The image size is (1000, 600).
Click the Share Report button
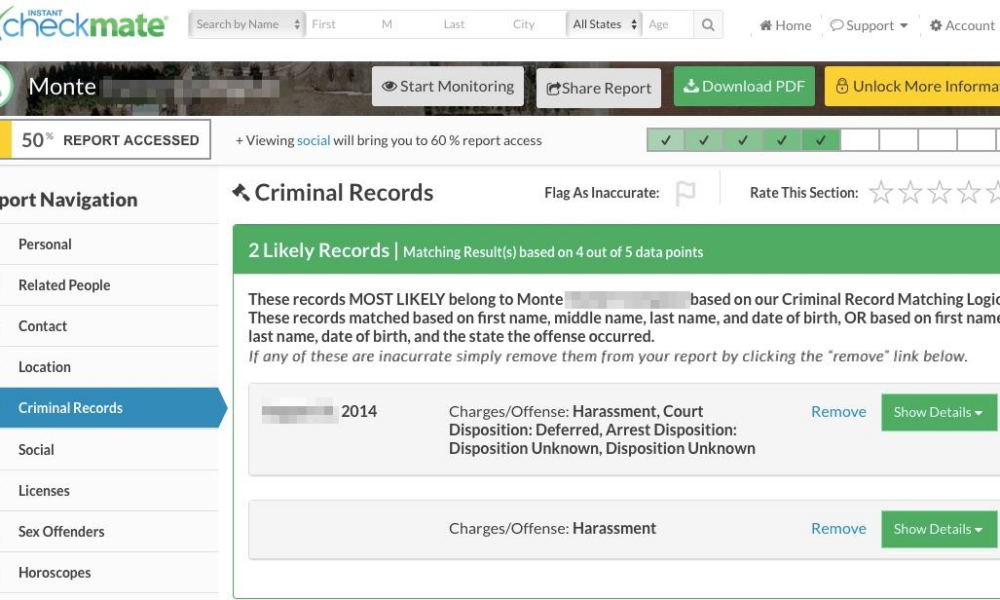coord(598,88)
